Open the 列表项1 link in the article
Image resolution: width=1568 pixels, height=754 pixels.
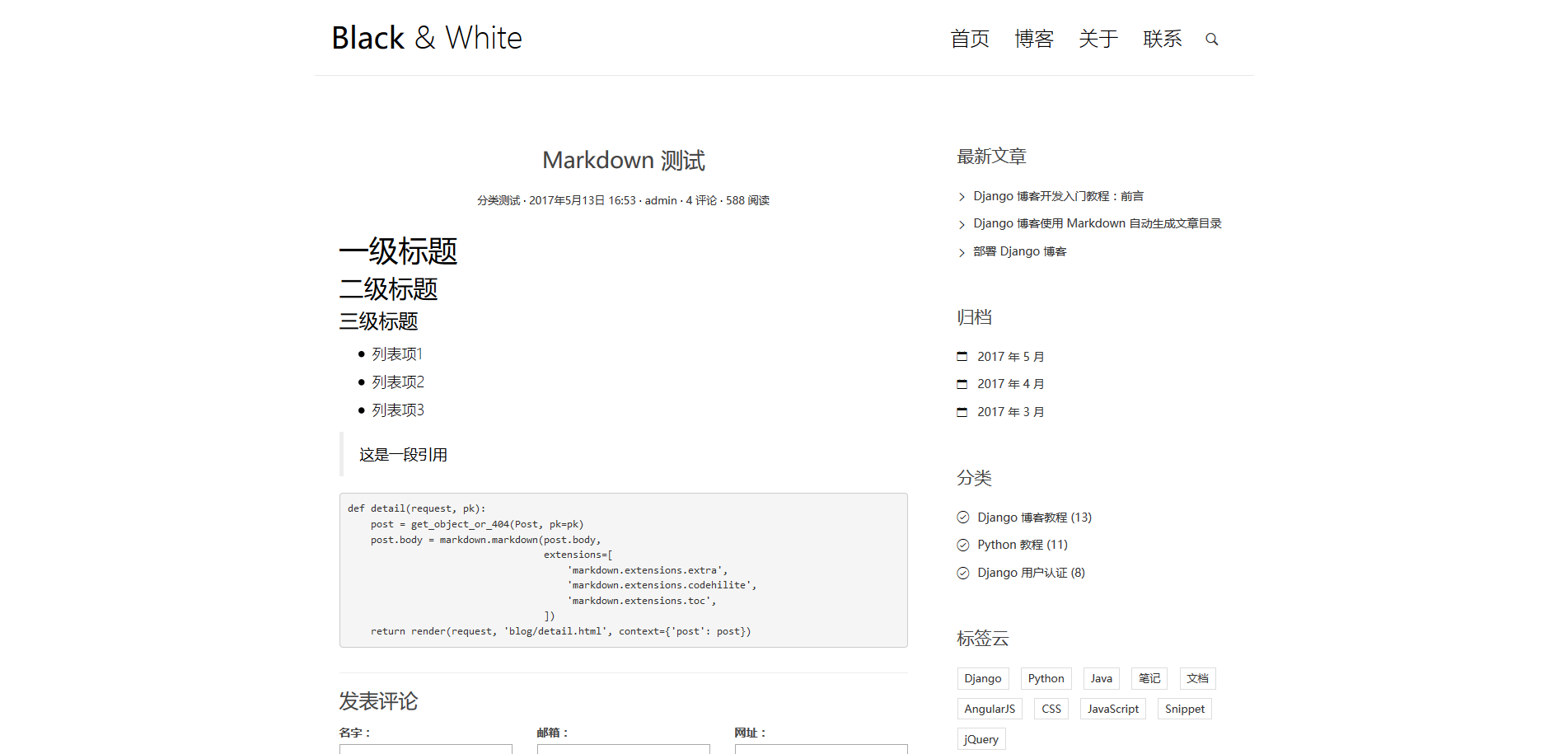(396, 354)
